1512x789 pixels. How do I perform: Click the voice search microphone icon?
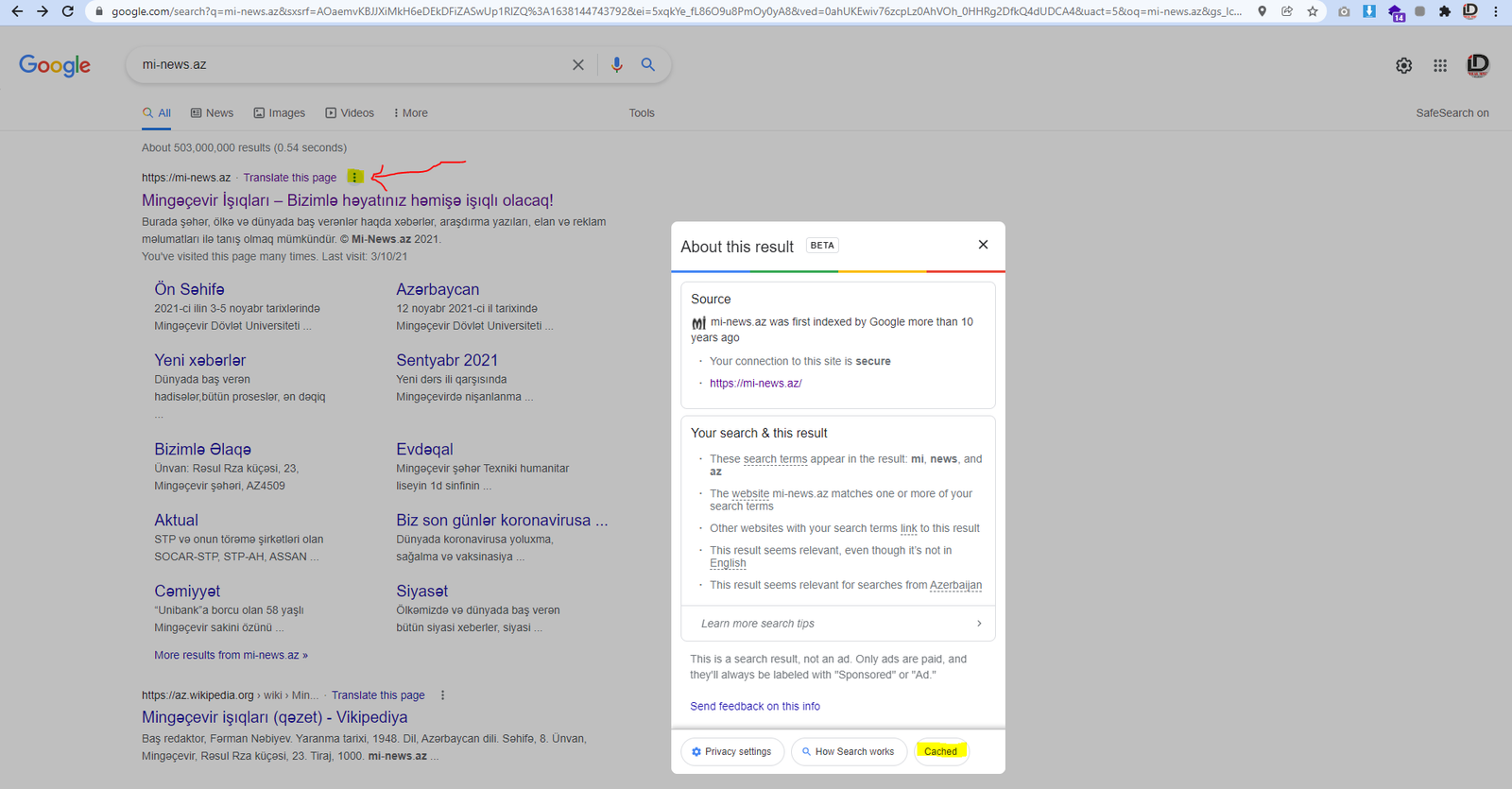(616, 64)
